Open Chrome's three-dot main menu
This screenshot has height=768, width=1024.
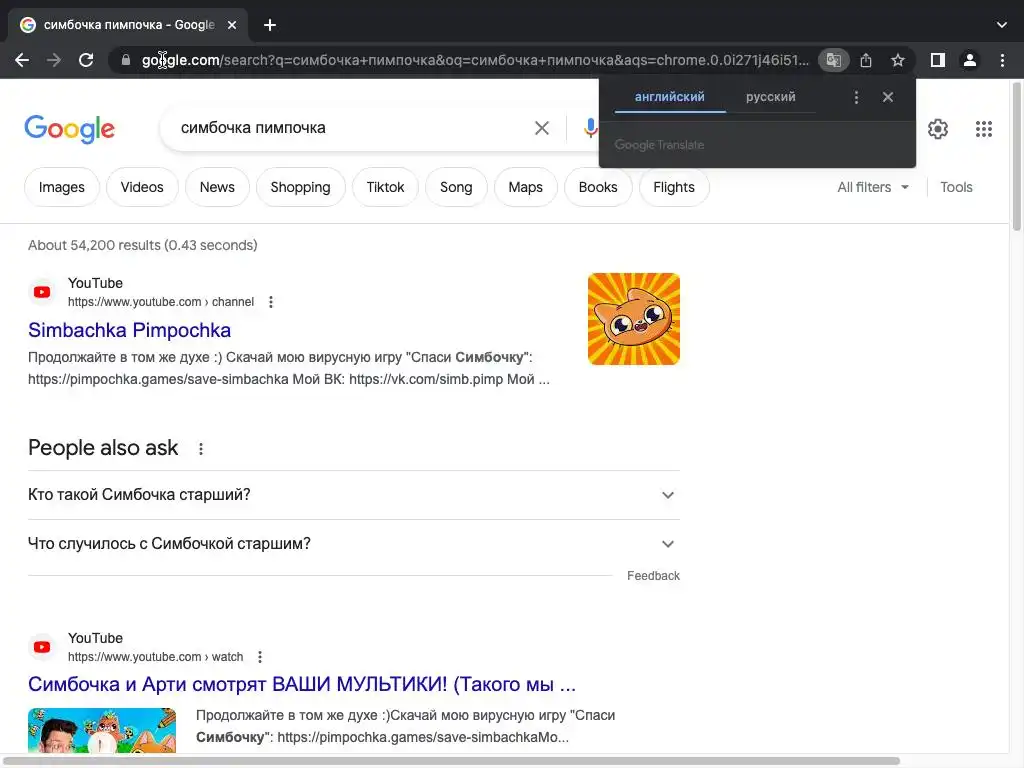point(1002,60)
